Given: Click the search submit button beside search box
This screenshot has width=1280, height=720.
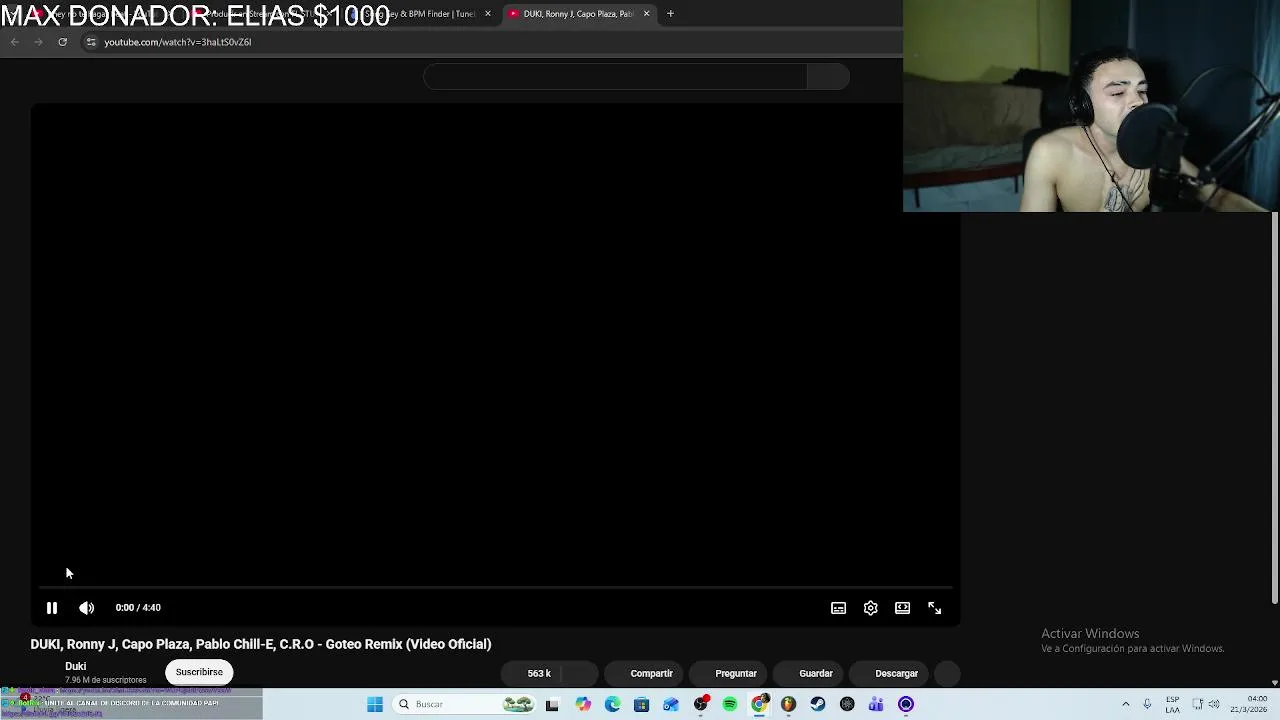Looking at the screenshot, I should pos(828,77).
